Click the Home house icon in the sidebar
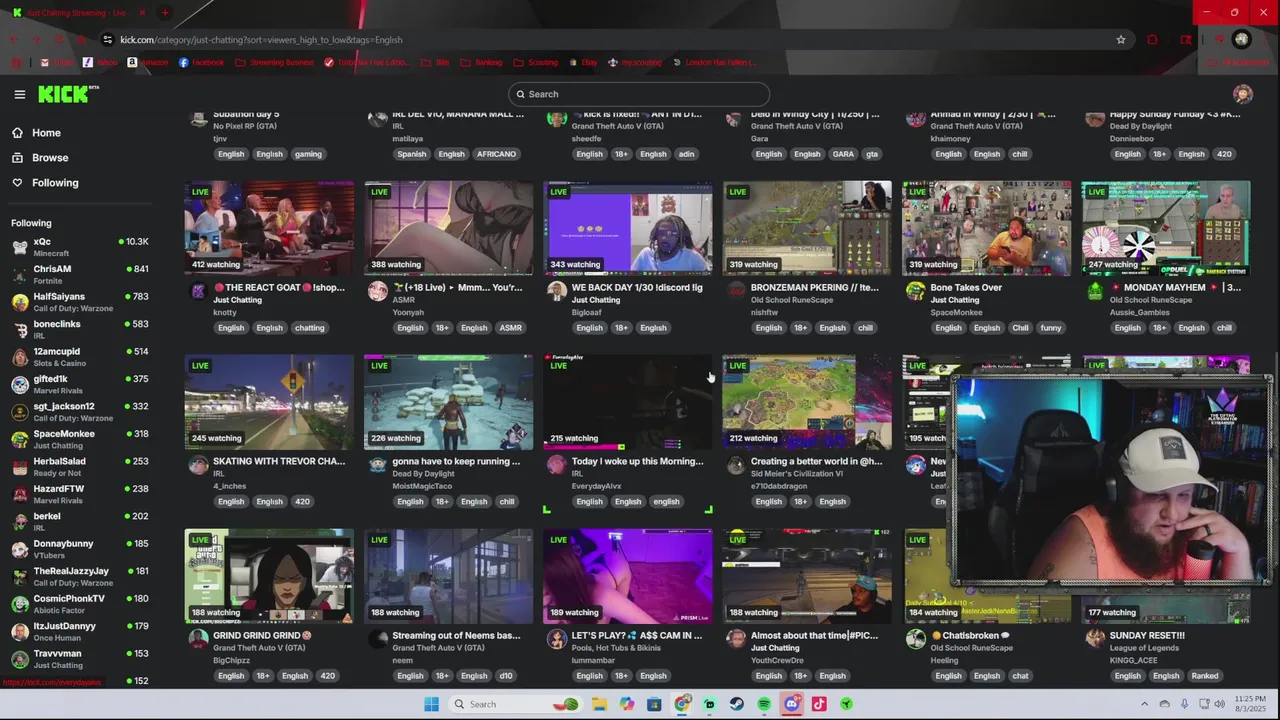Image resolution: width=1280 pixels, height=720 pixels. point(17,133)
